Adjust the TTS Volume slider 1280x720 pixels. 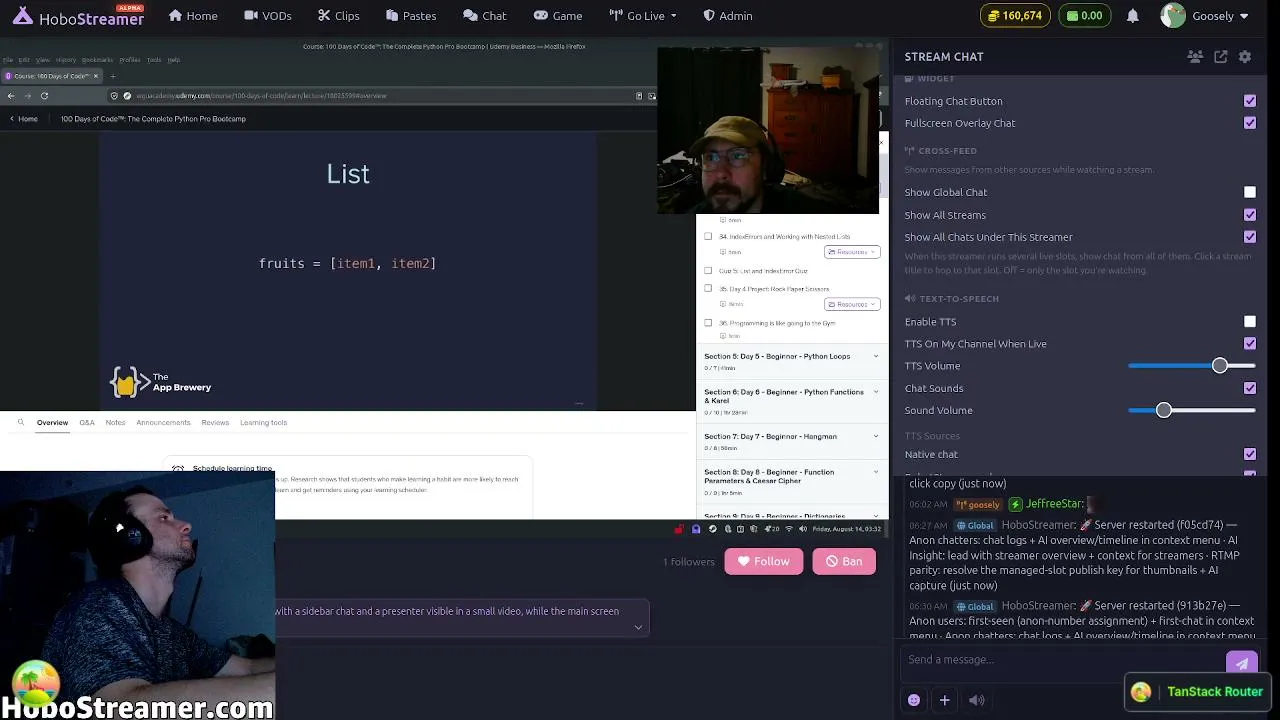(x=1192, y=366)
